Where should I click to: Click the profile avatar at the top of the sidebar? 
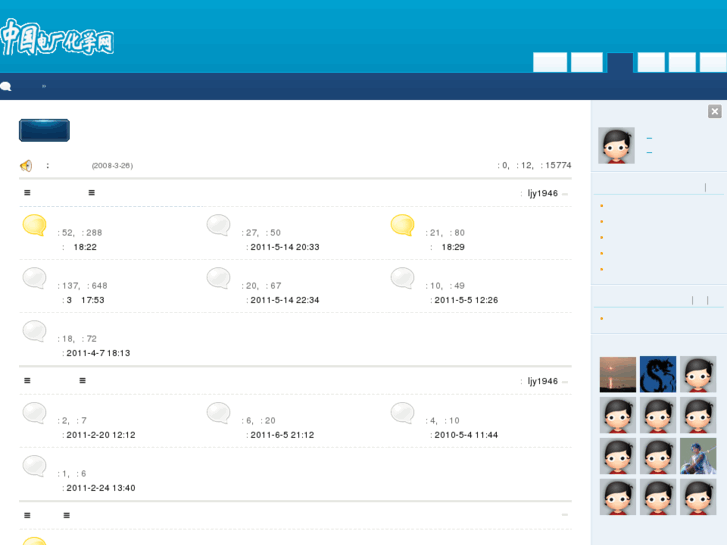pyautogui.click(x=616, y=146)
